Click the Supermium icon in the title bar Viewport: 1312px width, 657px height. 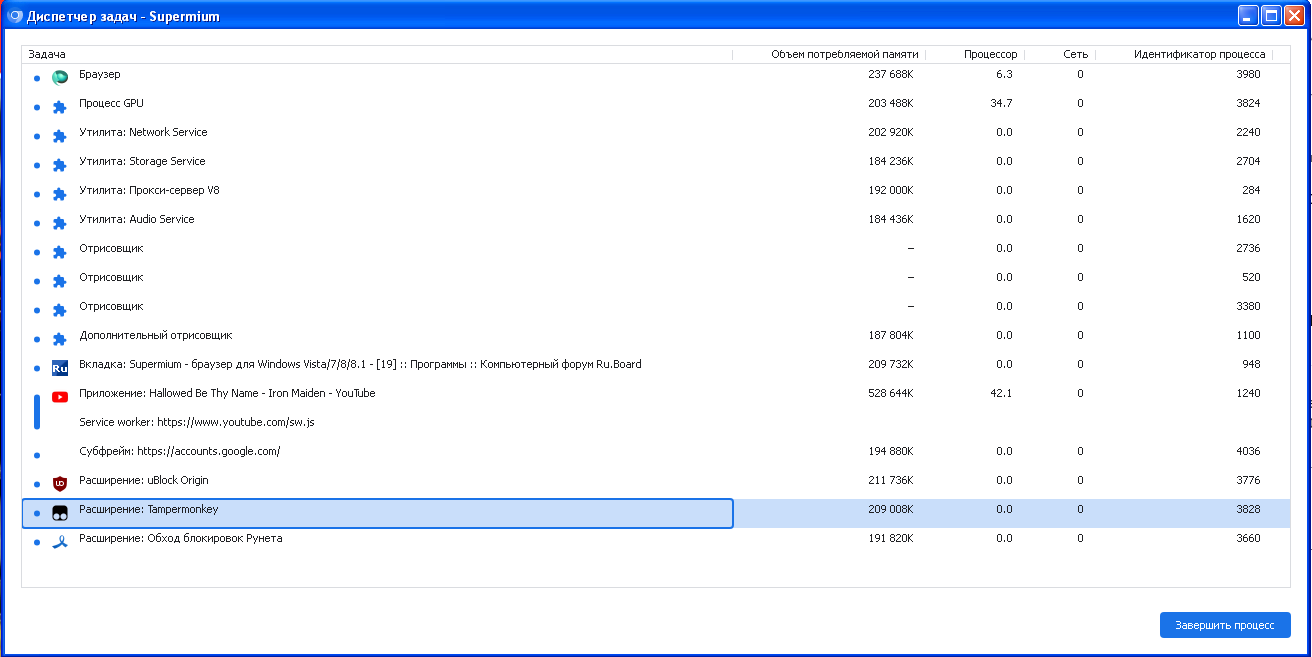click(x=15, y=16)
